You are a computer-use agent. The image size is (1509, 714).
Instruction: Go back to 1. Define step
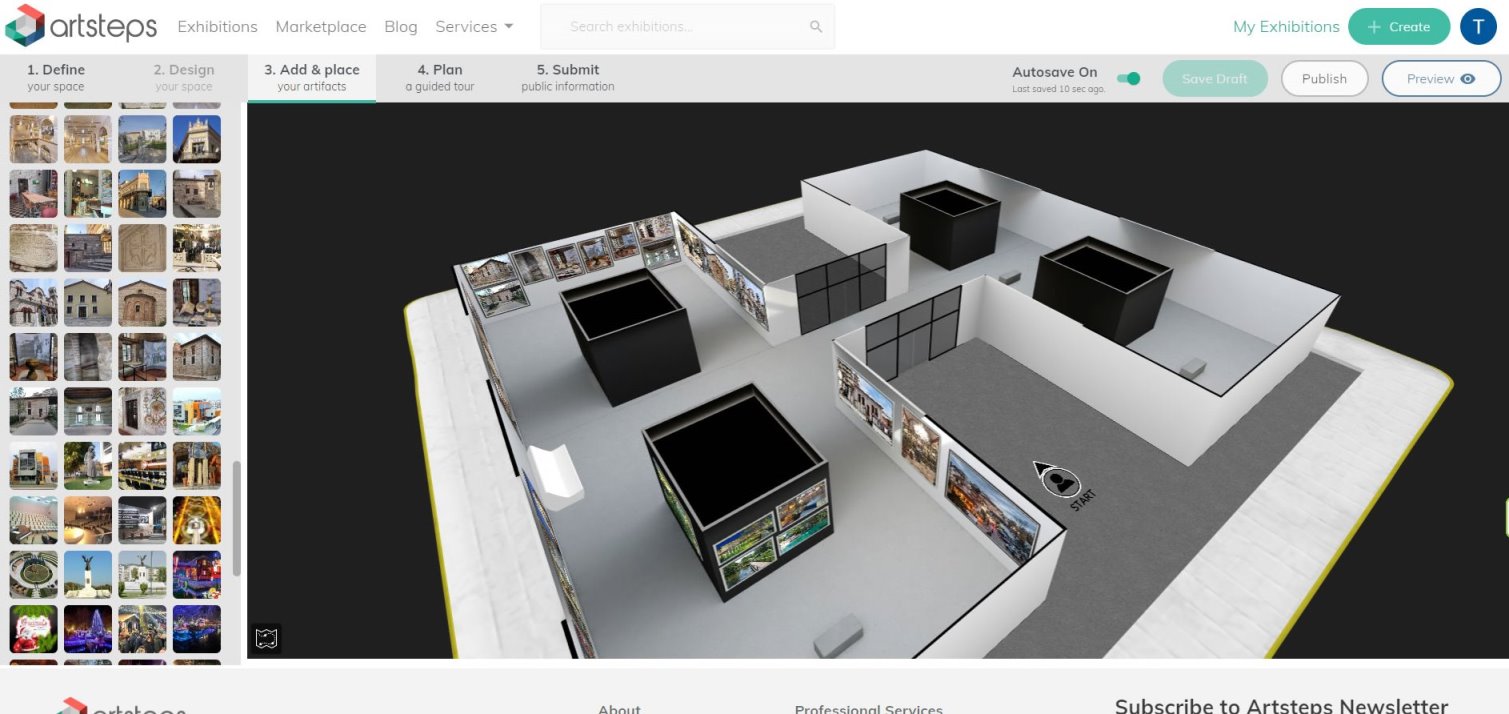[x=56, y=78]
